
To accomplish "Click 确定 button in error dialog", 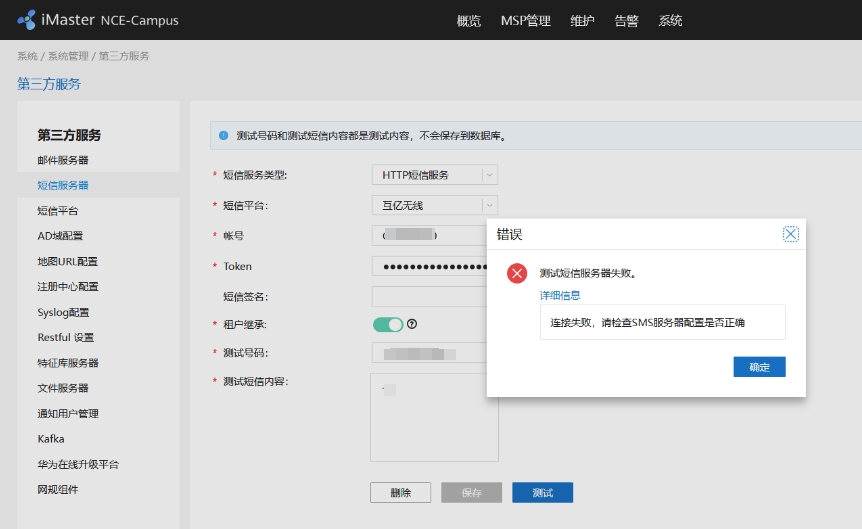I will click(x=759, y=367).
